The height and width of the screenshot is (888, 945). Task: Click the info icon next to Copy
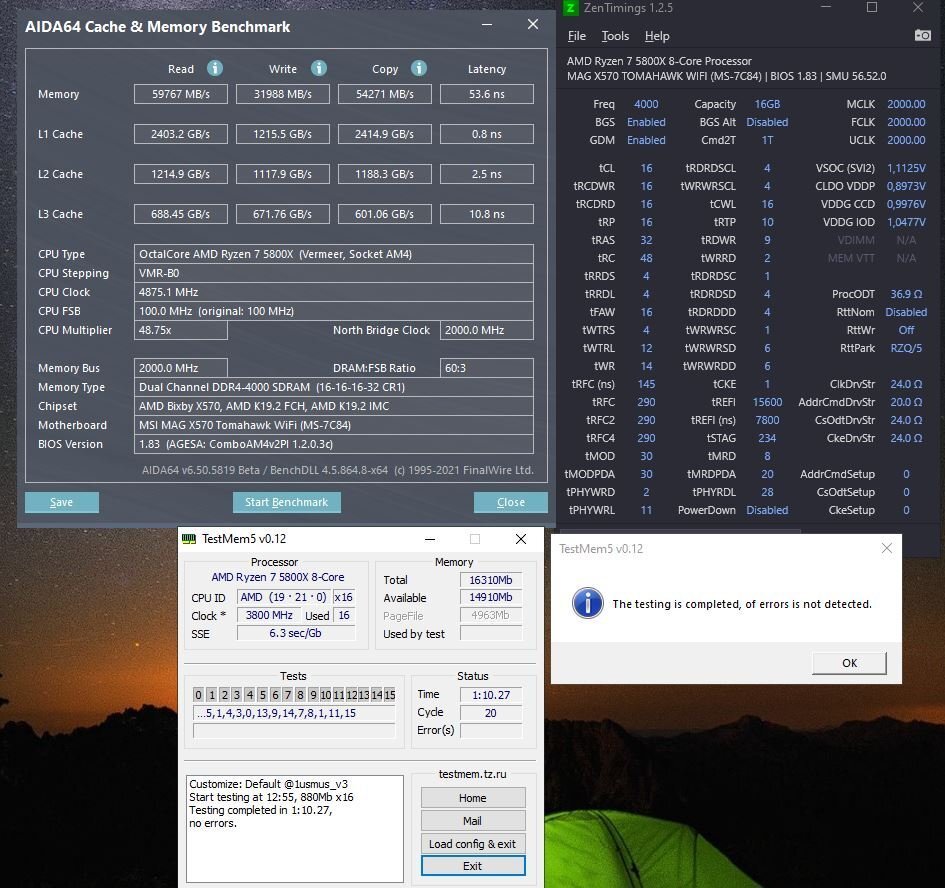(419, 68)
